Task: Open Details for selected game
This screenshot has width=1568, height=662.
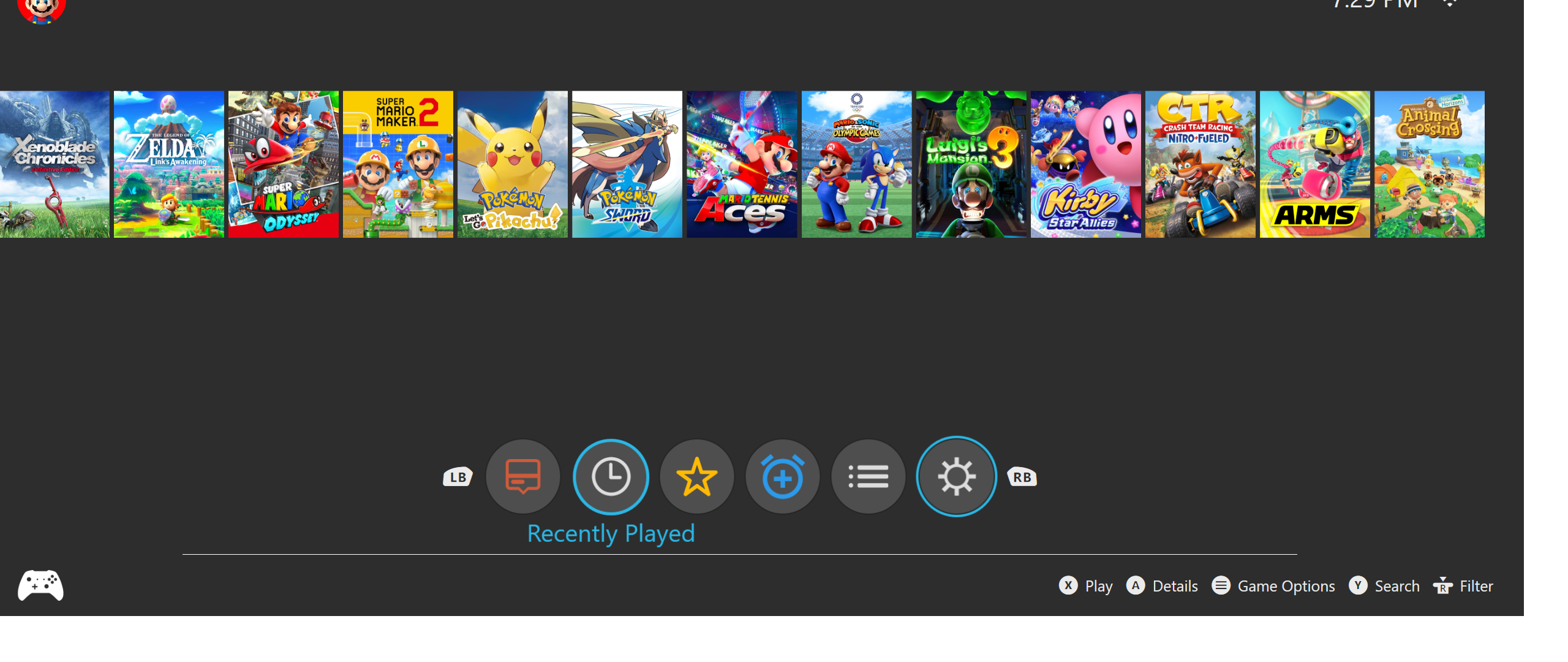Action: click(1163, 586)
